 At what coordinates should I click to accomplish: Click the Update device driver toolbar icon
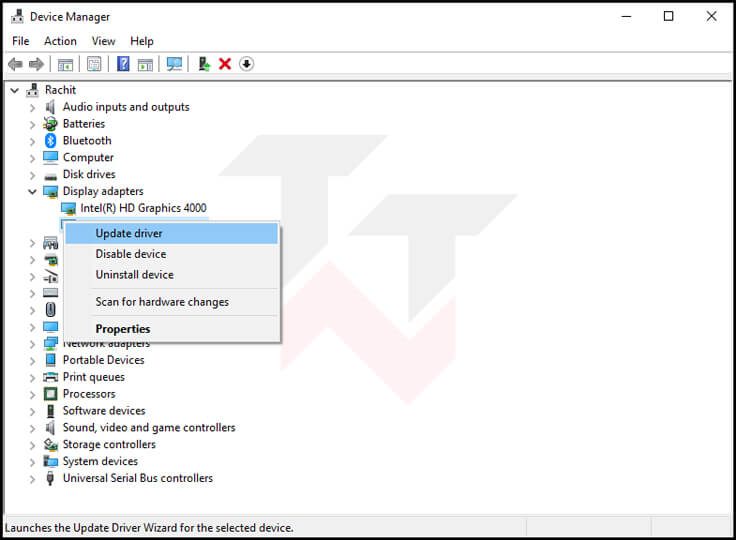point(204,64)
